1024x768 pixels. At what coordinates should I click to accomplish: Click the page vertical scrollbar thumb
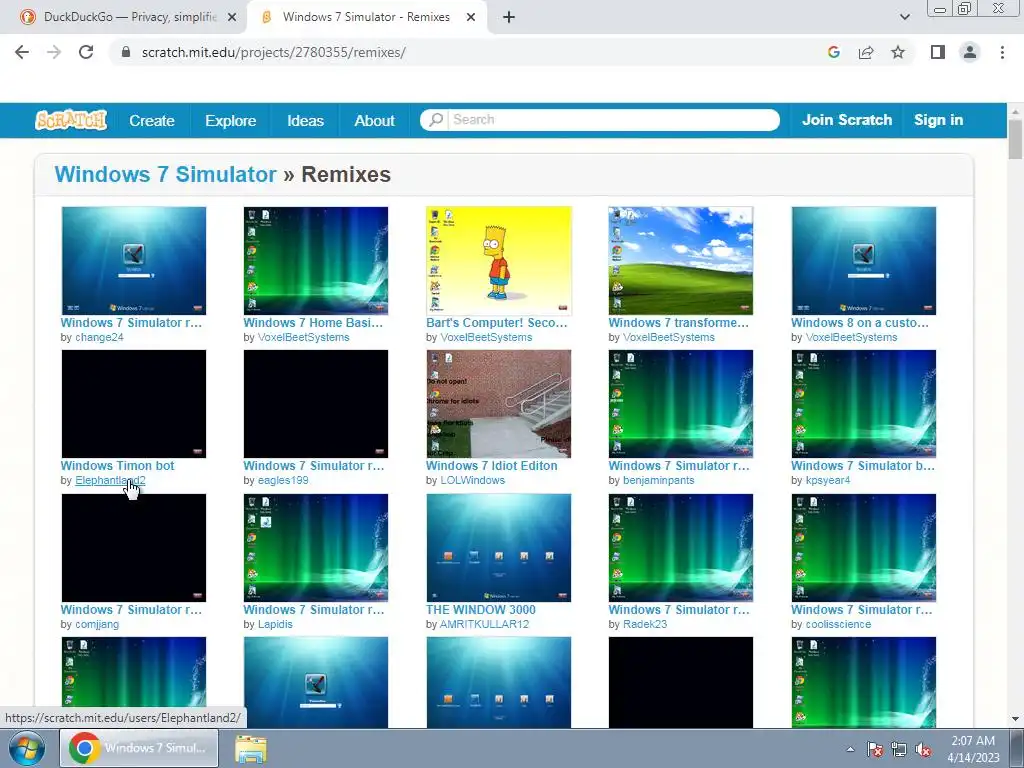[x=1015, y=140]
